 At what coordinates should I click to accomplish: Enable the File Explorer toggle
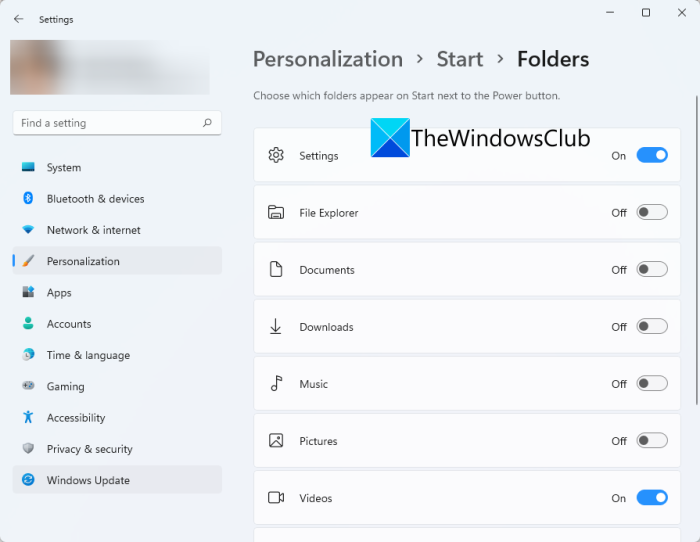[x=651, y=212]
